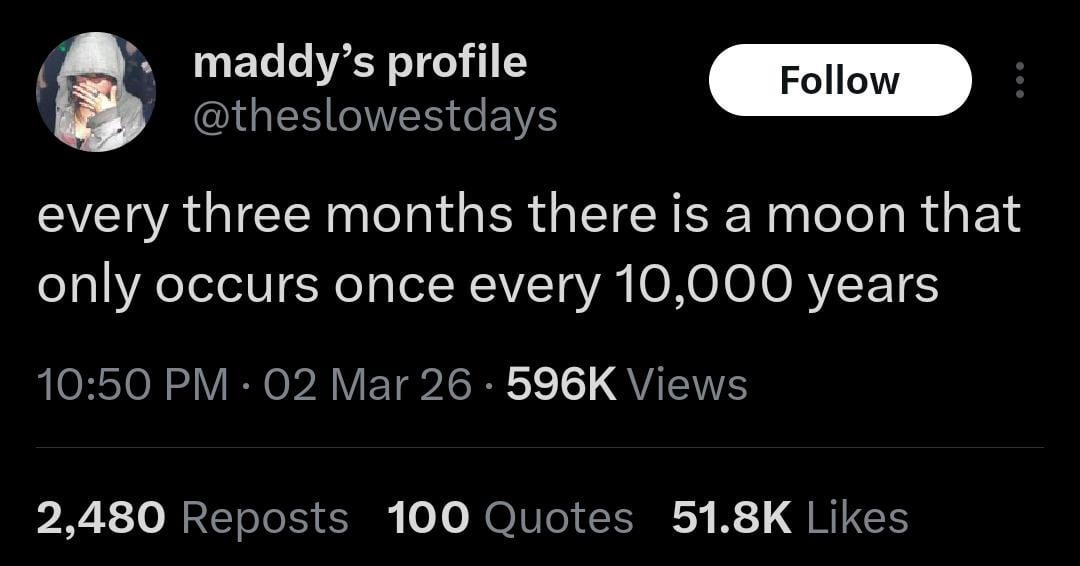
Task: Click the 2,480 repost count number
Action: (100, 518)
